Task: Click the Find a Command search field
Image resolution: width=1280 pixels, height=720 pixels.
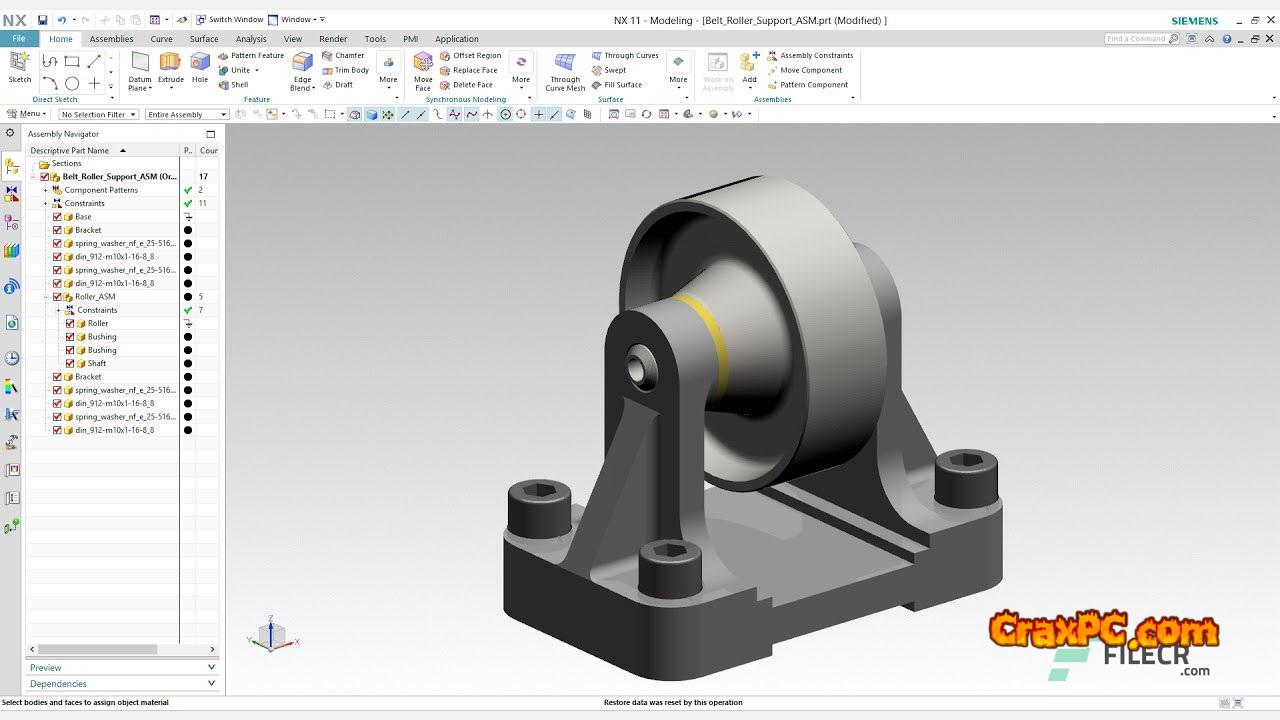Action: coord(1136,39)
